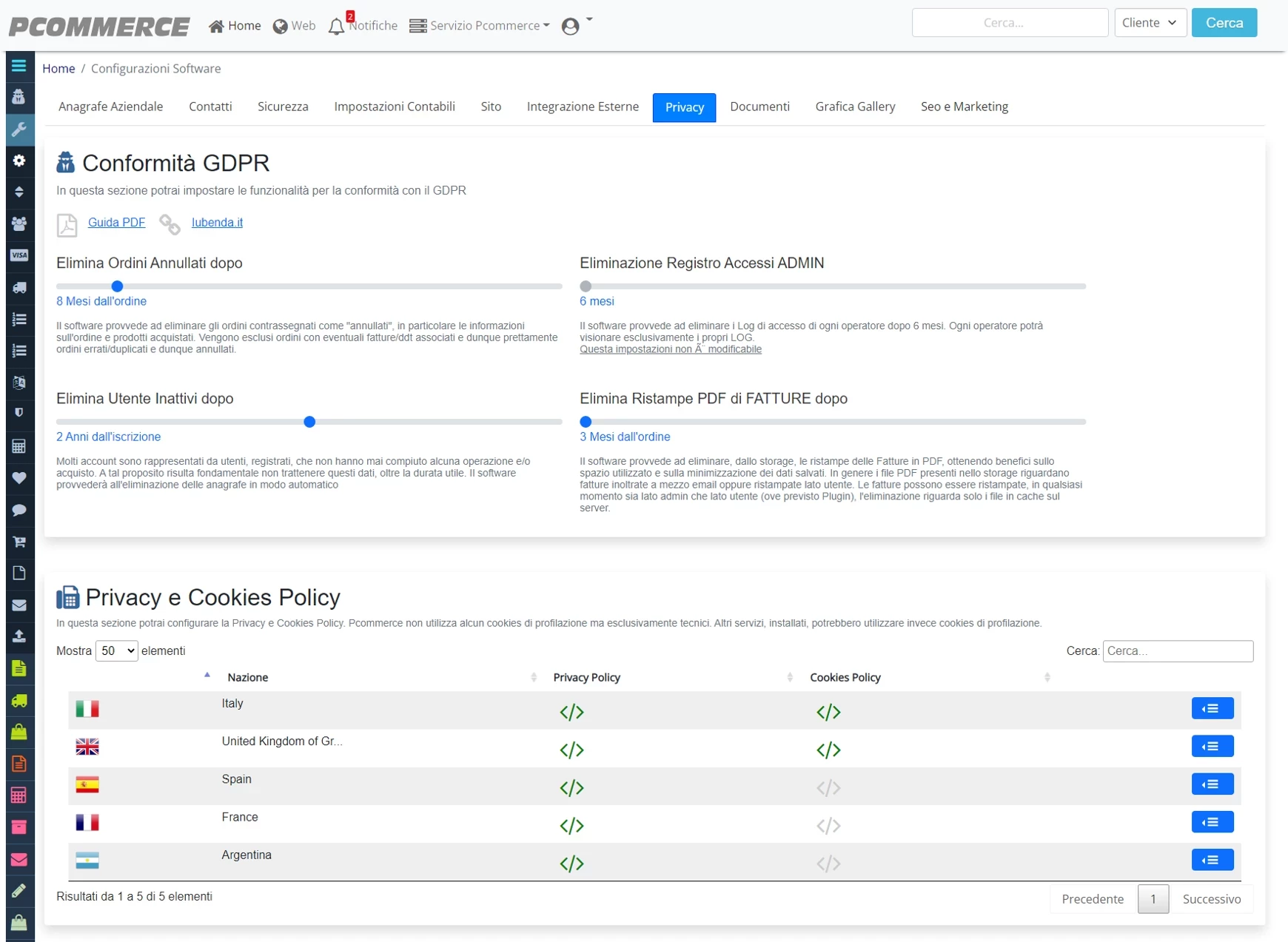Open Italy Privacy Policy code editor

coord(571,712)
